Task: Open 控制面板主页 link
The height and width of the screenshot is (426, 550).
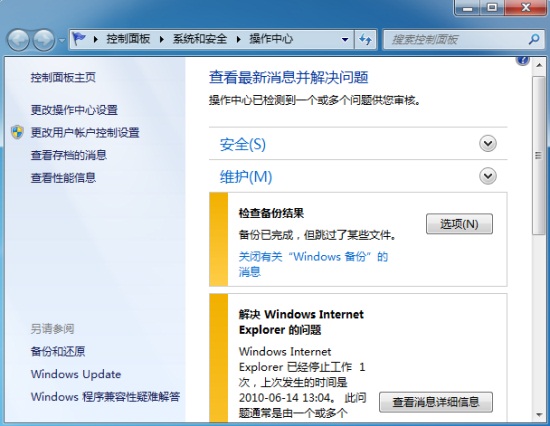Action: tap(63, 77)
